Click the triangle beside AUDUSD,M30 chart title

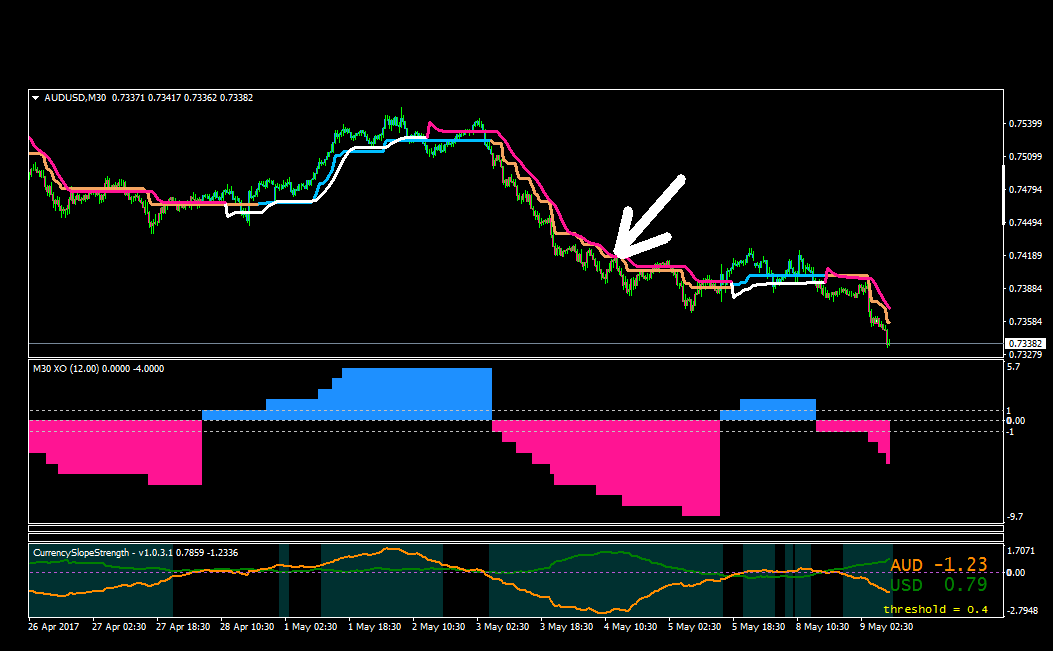pos(35,98)
